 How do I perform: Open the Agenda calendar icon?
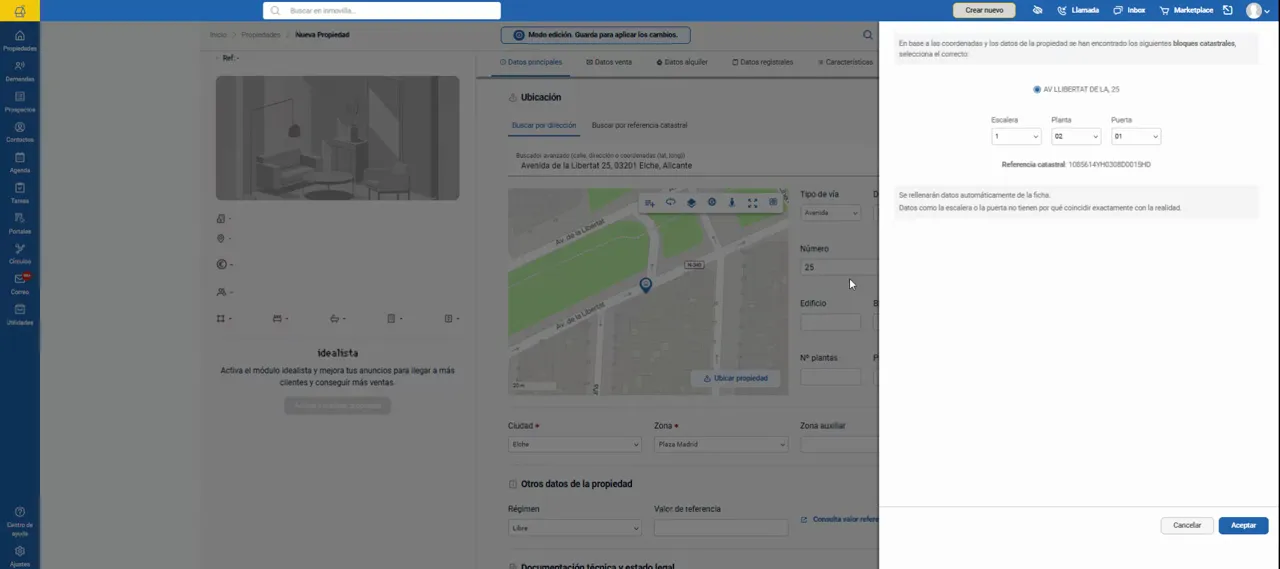[x=20, y=163]
